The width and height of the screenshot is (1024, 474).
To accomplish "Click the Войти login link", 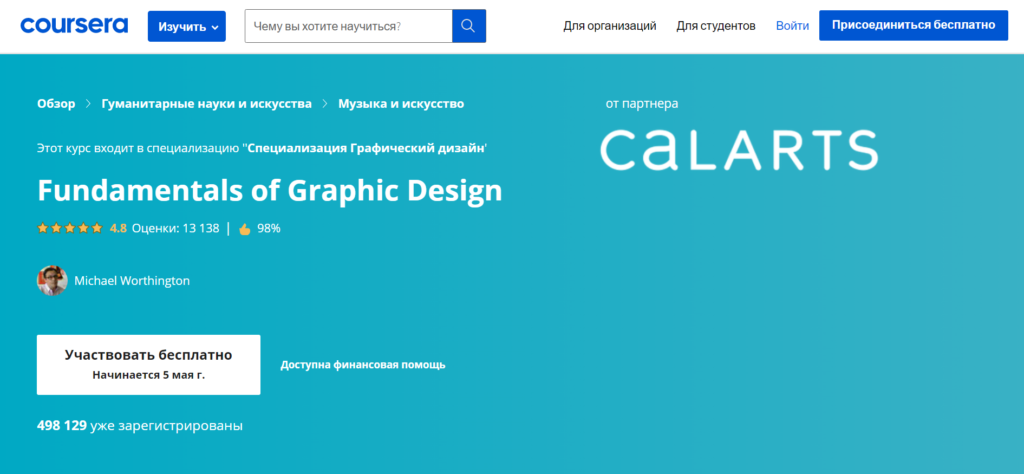I will click(792, 26).
